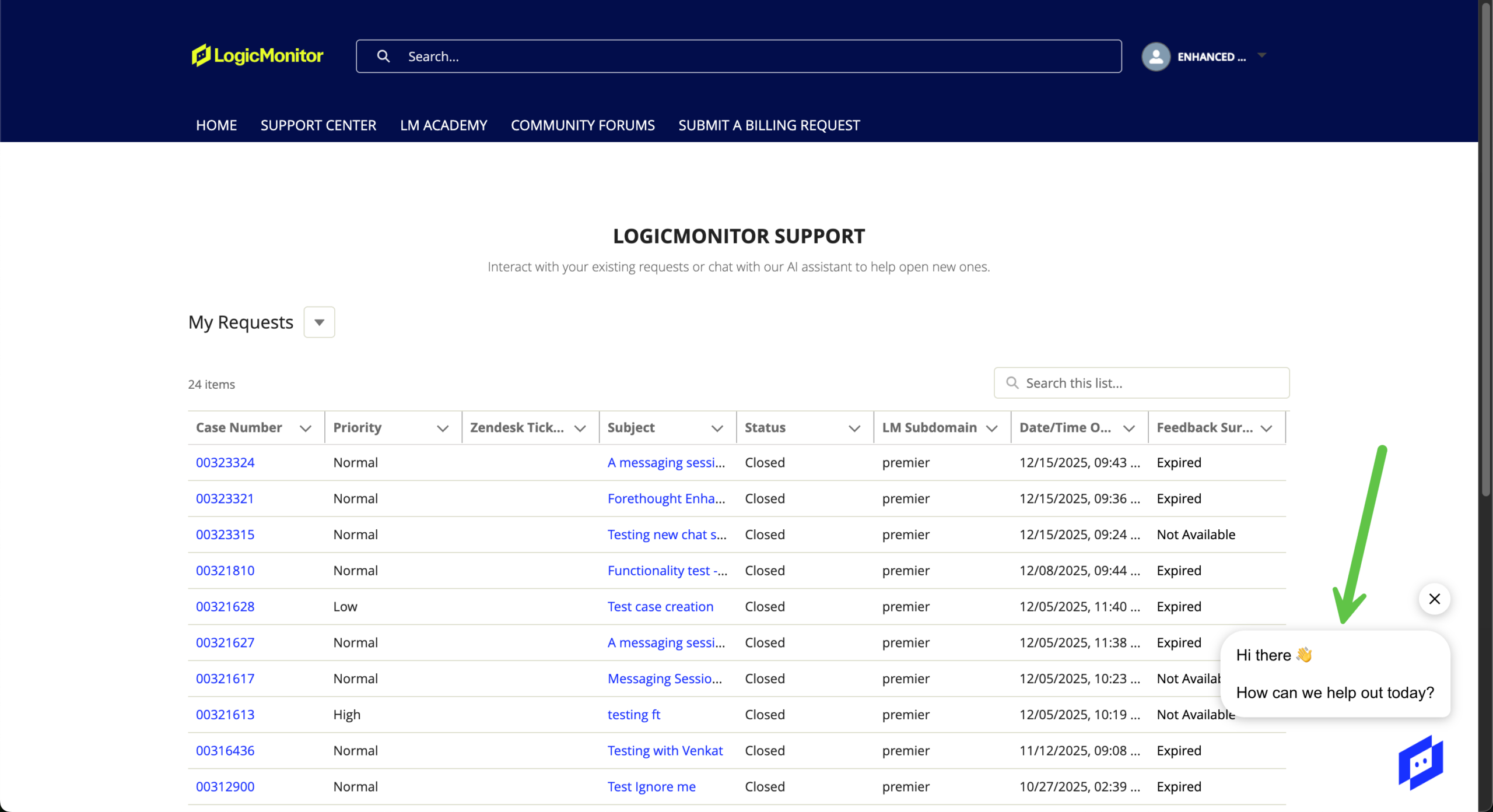Open case number 00321613
This screenshot has width=1493, height=812.
coord(225,715)
